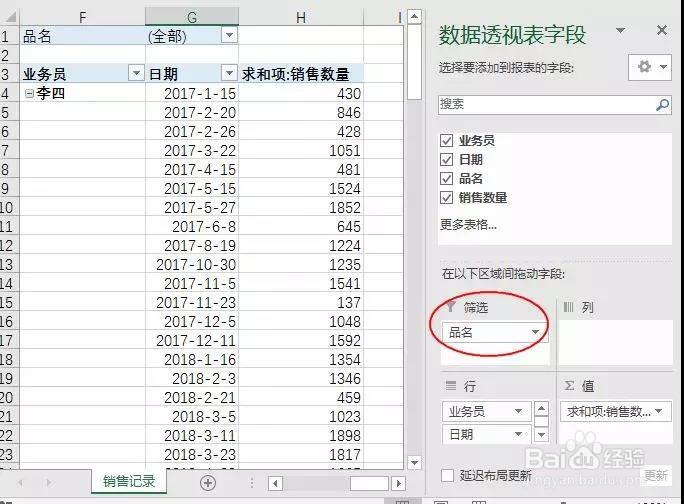The image size is (684, 504).
Task: Click the search magnifier icon in field search
Action: pos(662,105)
